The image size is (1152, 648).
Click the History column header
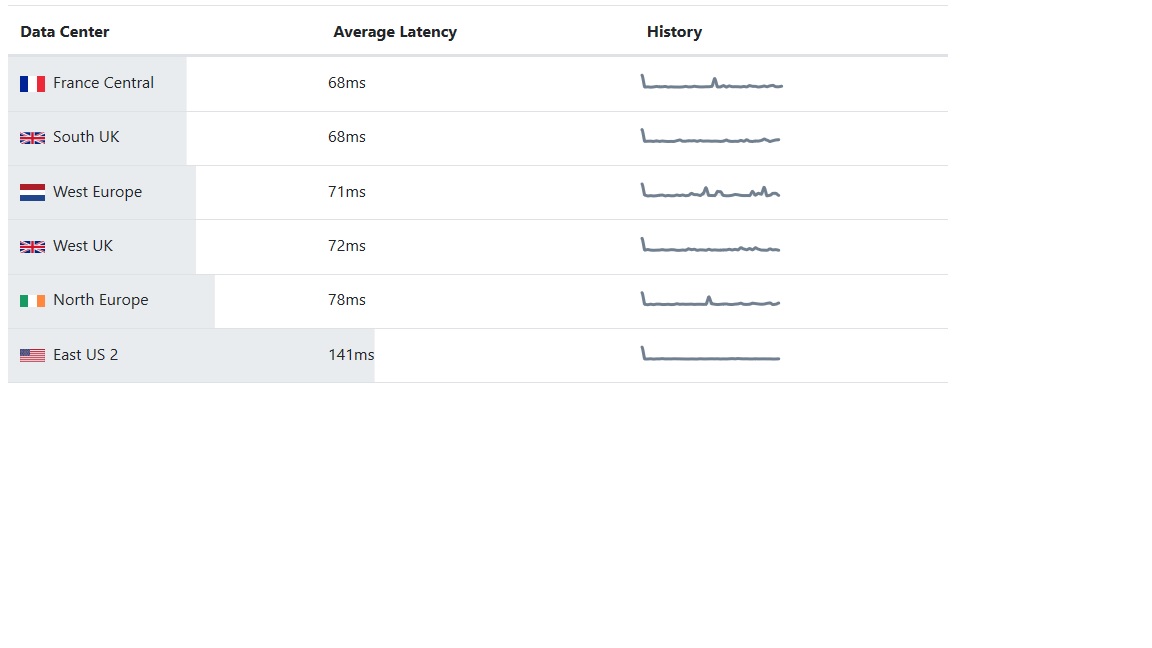(x=674, y=32)
